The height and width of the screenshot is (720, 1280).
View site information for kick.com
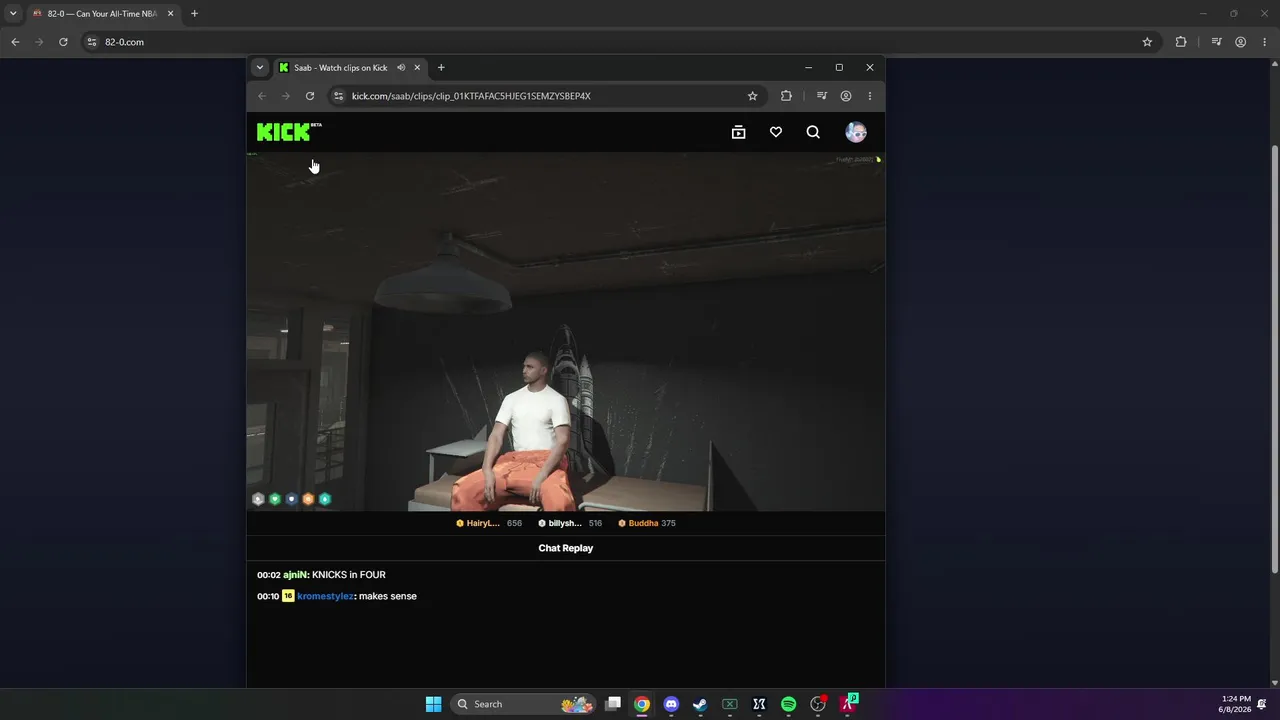[338, 96]
